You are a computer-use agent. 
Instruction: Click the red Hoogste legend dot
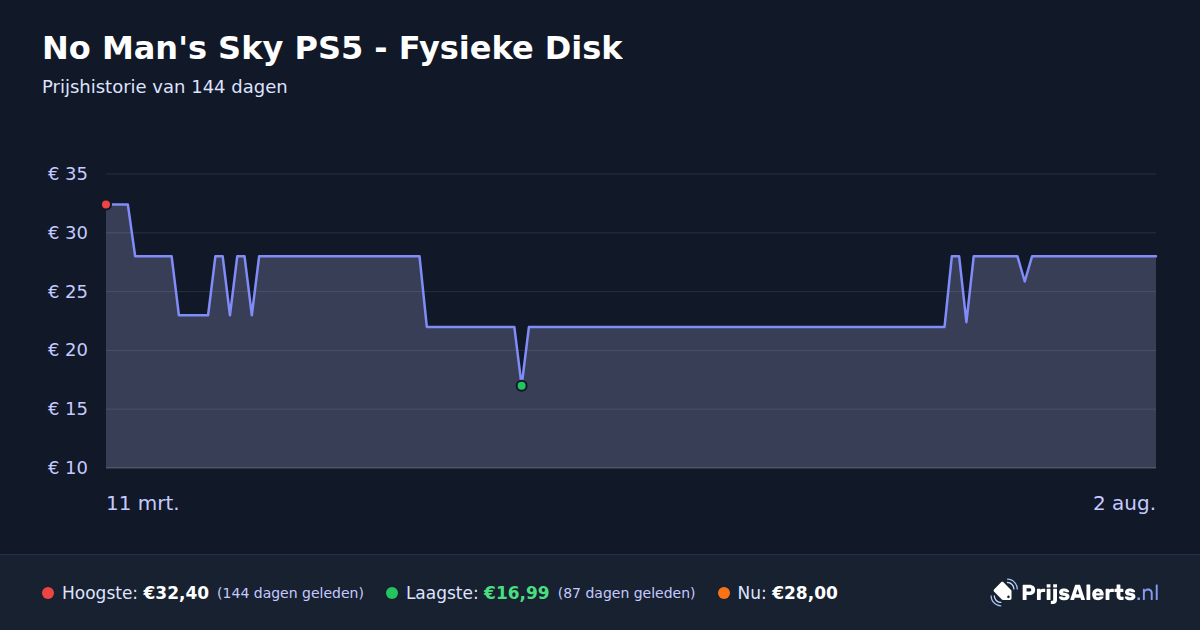click(48, 593)
